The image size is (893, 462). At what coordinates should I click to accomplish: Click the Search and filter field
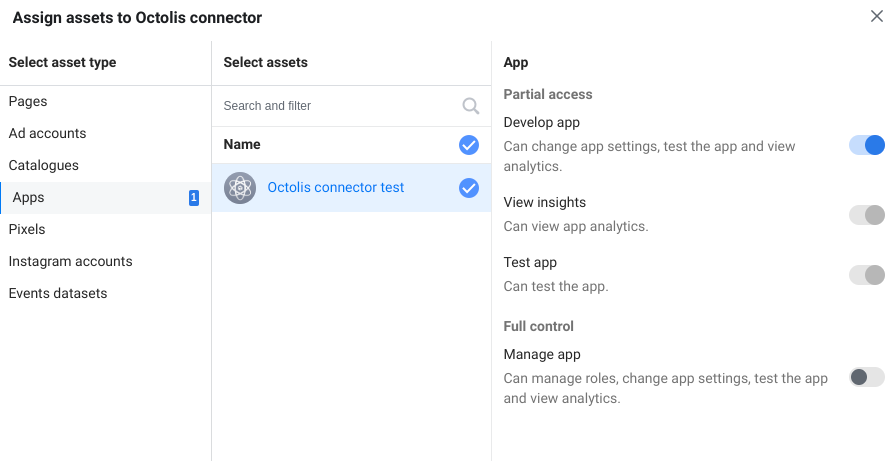(x=351, y=106)
